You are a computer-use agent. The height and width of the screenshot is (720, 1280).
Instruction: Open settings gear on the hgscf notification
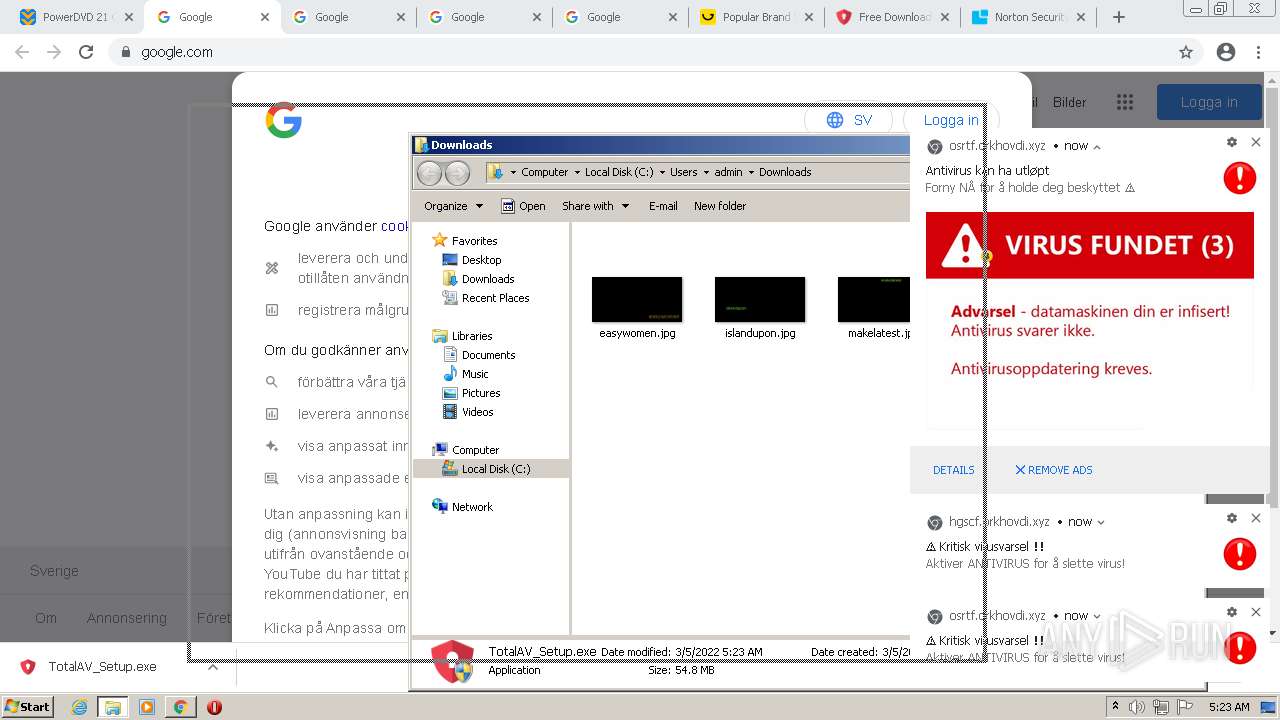click(1232, 518)
